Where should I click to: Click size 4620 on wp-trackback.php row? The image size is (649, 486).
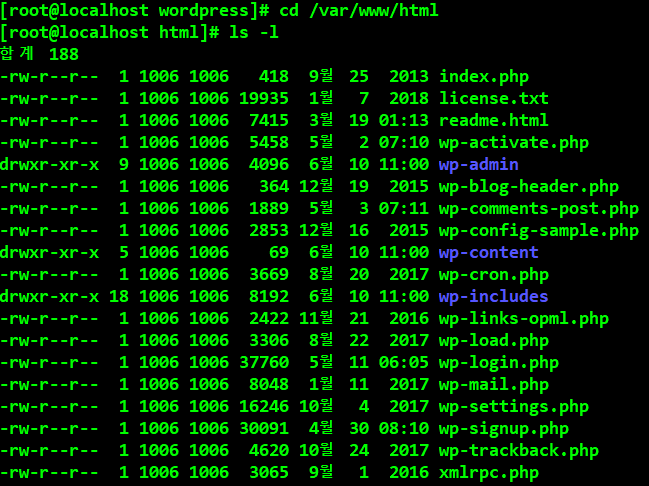tap(269, 450)
